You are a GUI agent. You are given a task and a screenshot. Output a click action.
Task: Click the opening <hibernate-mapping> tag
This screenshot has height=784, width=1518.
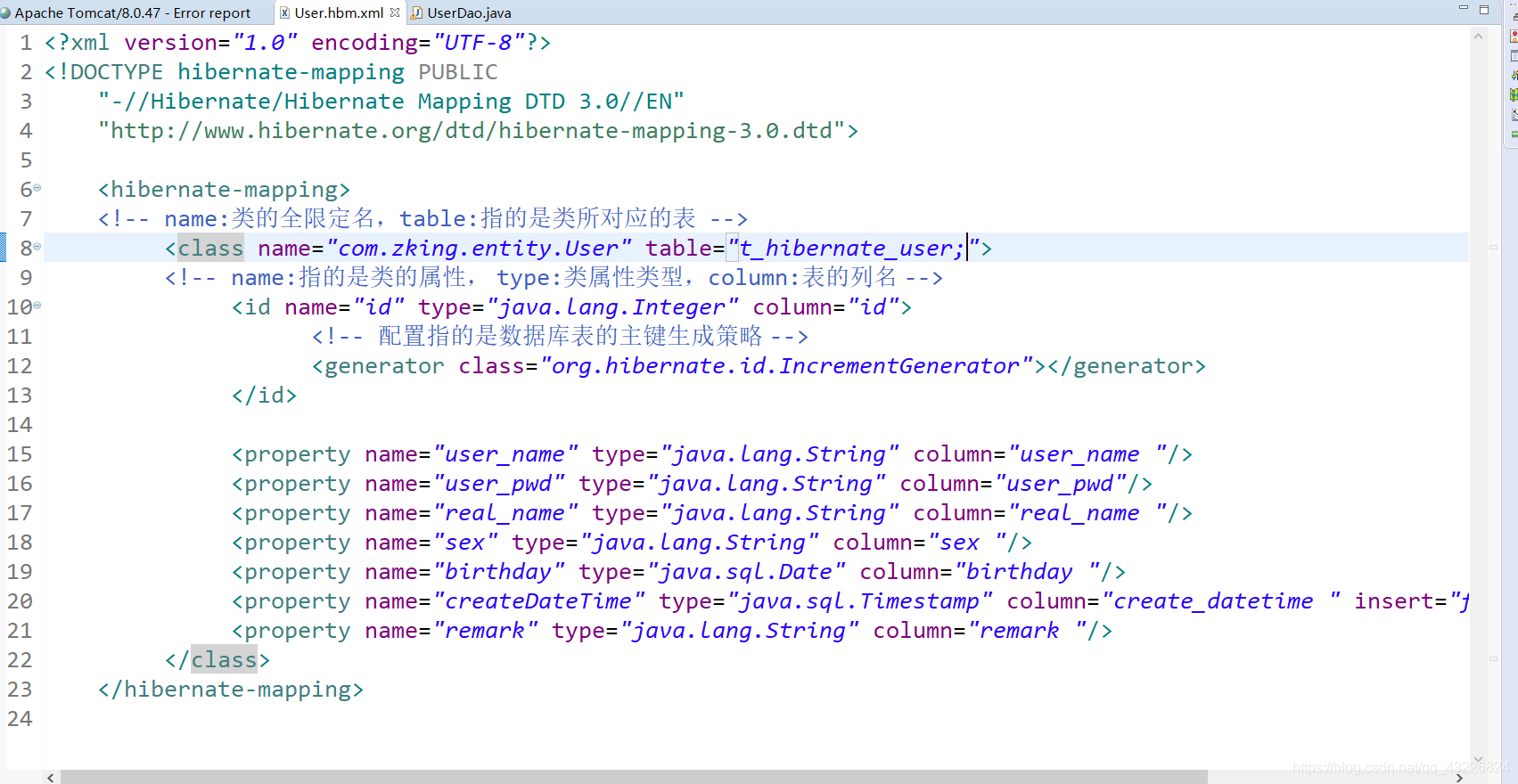(224, 189)
